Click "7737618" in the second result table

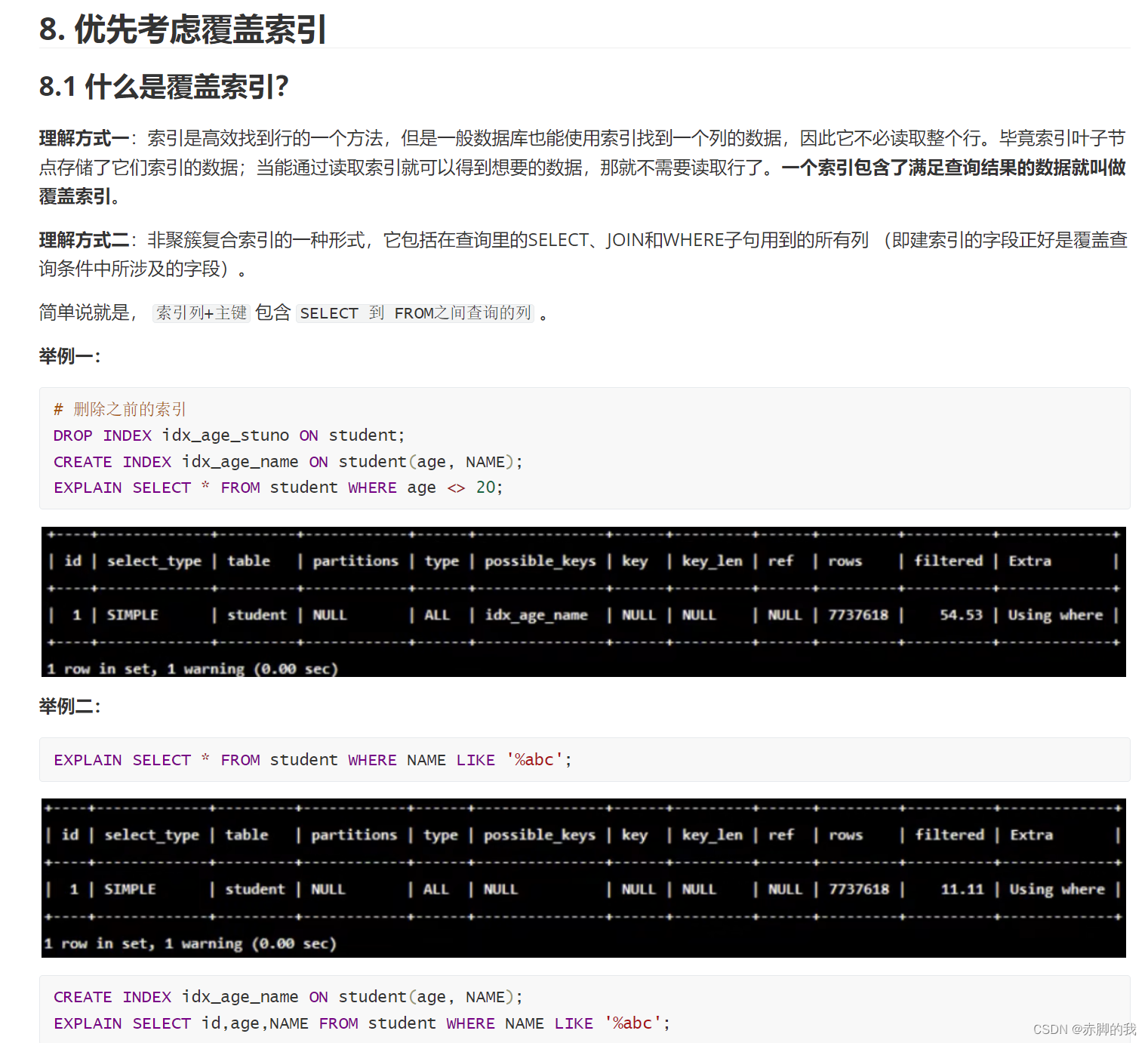(x=859, y=889)
